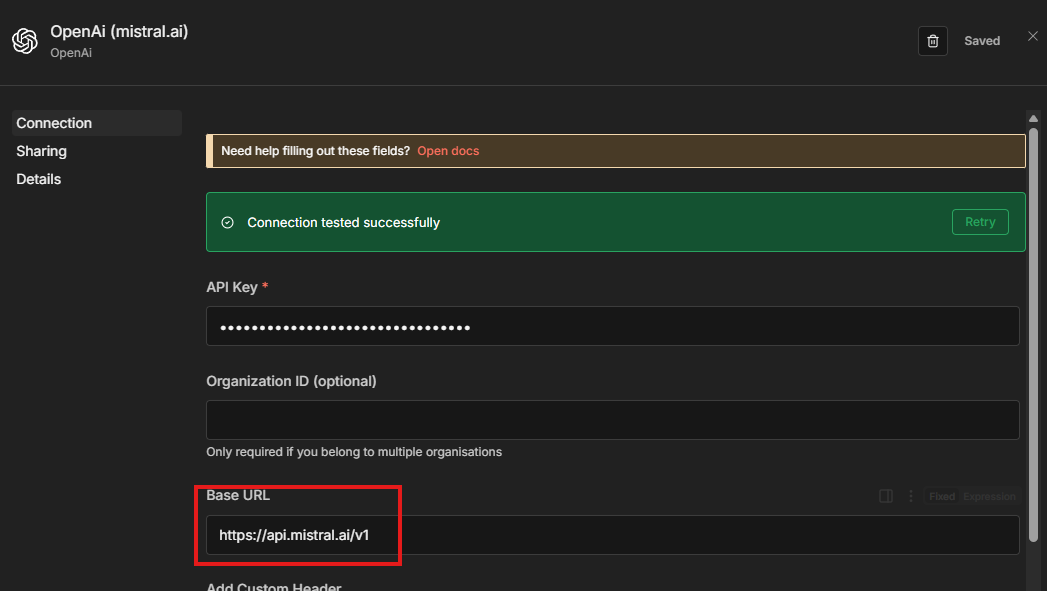Delete the credential with trash icon

point(932,41)
